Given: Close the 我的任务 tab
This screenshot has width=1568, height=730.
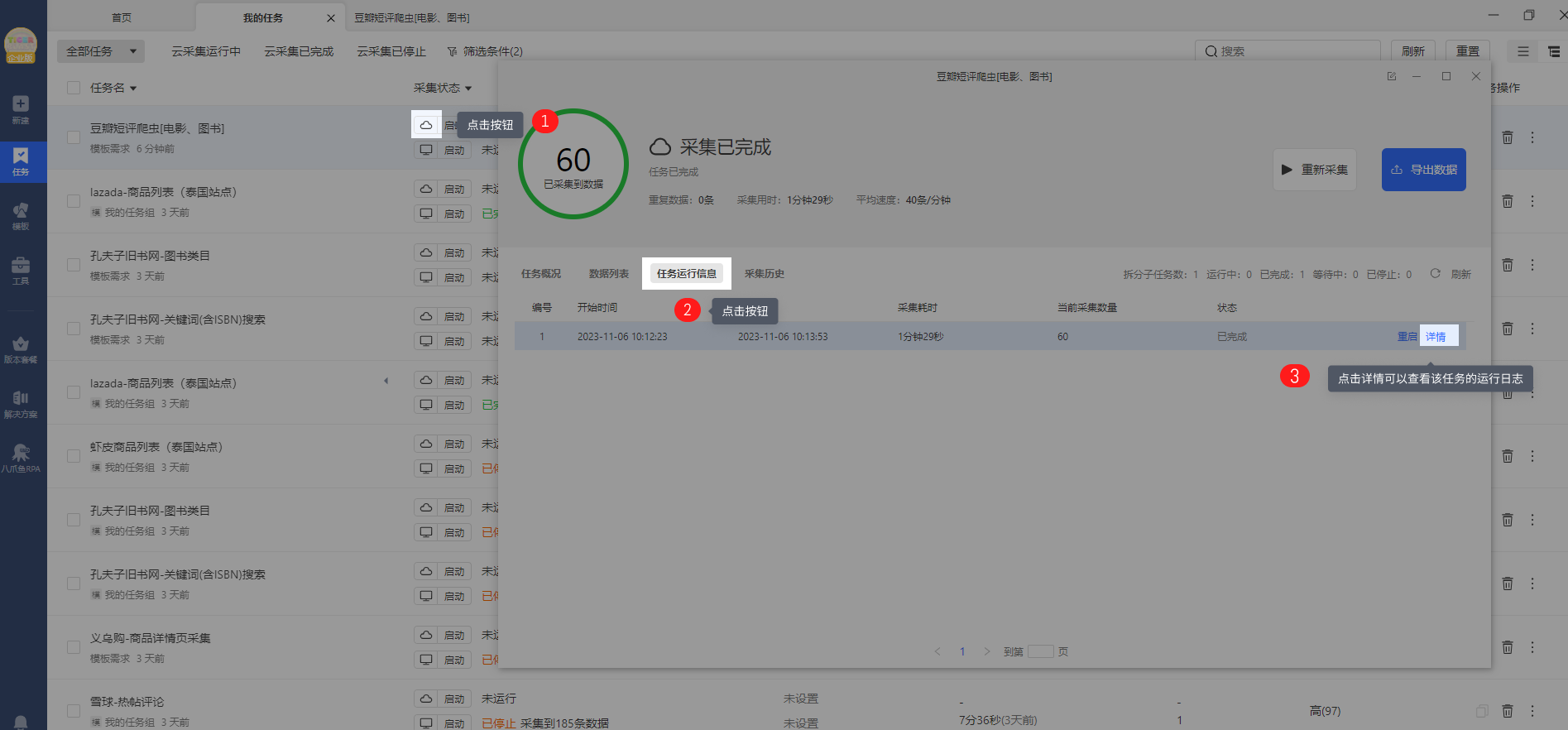Looking at the screenshot, I should (x=331, y=18).
